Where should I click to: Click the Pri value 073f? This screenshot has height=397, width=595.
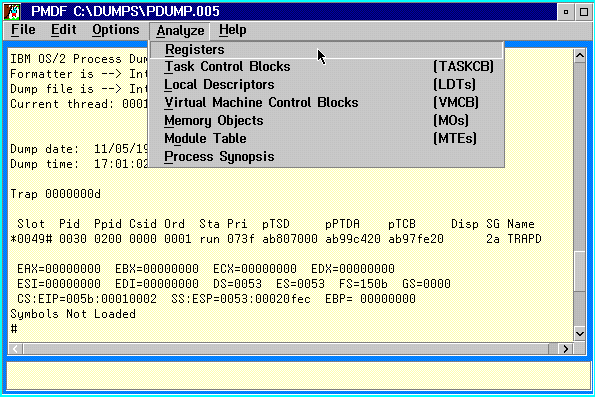[x=241, y=239]
